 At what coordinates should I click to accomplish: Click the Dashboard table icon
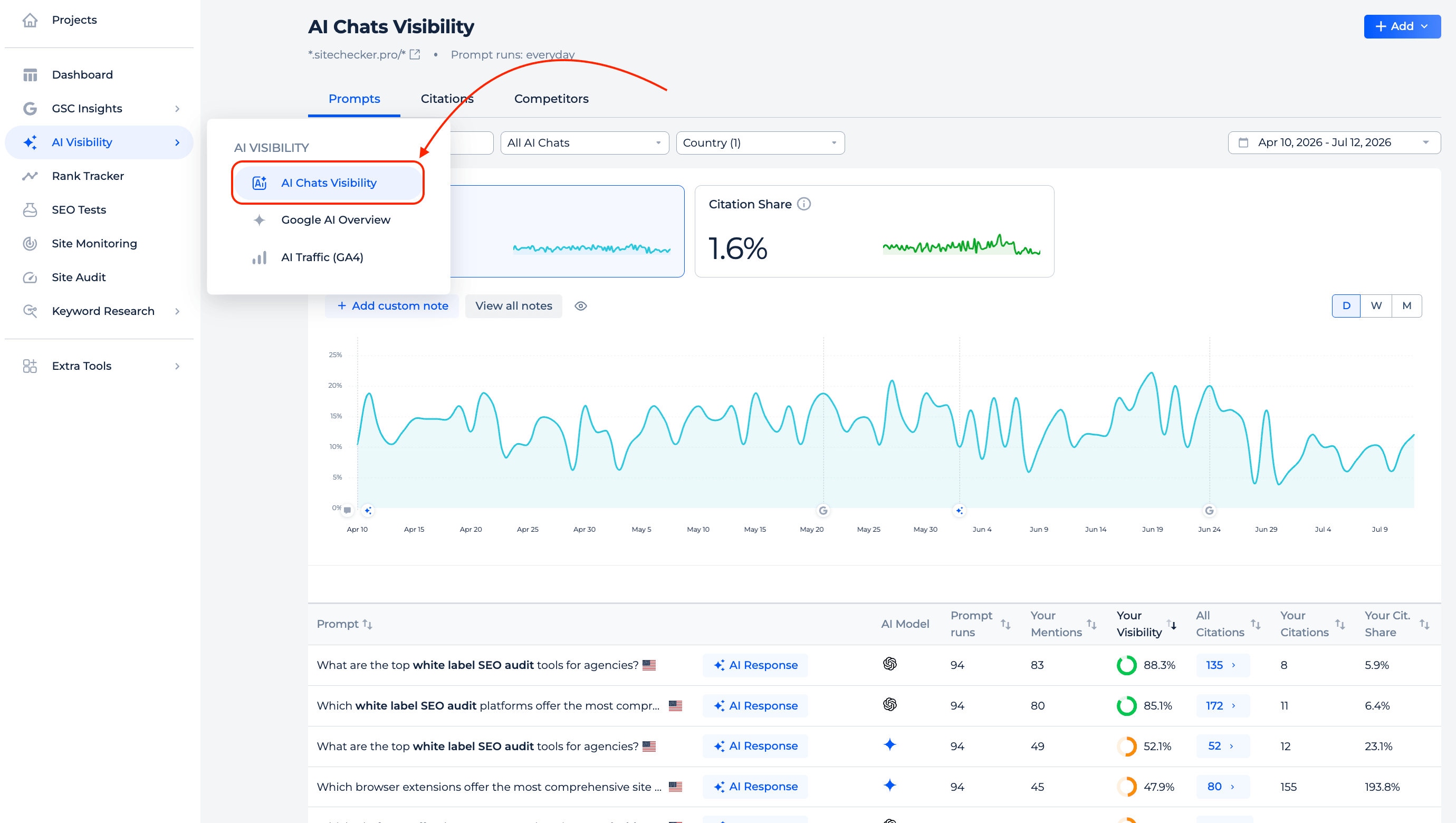(30, 74)
